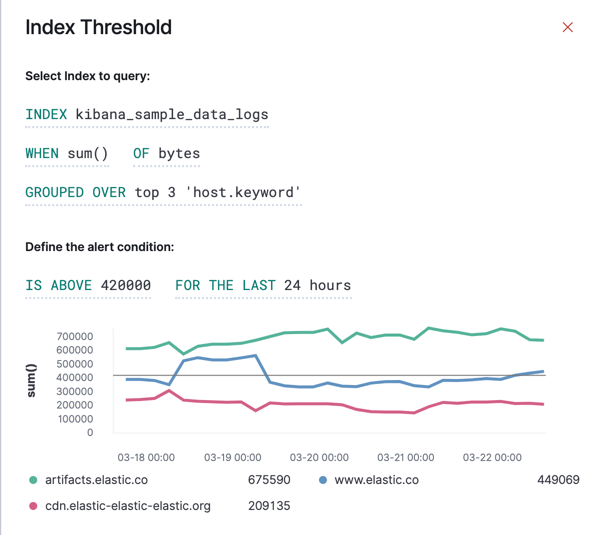Close the Index Threshold flyout
This screenshot has width=608, height=535.
tap(568, 28)
